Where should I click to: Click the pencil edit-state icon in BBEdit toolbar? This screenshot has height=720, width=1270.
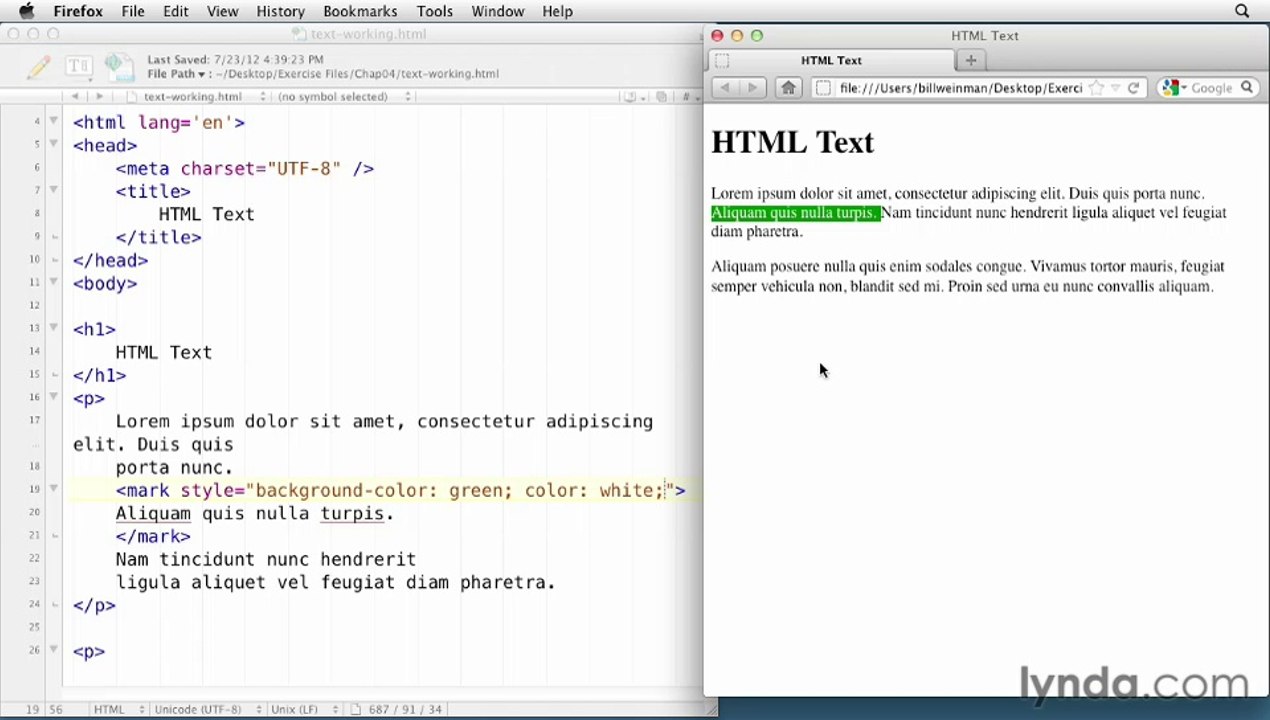(39, 67)
